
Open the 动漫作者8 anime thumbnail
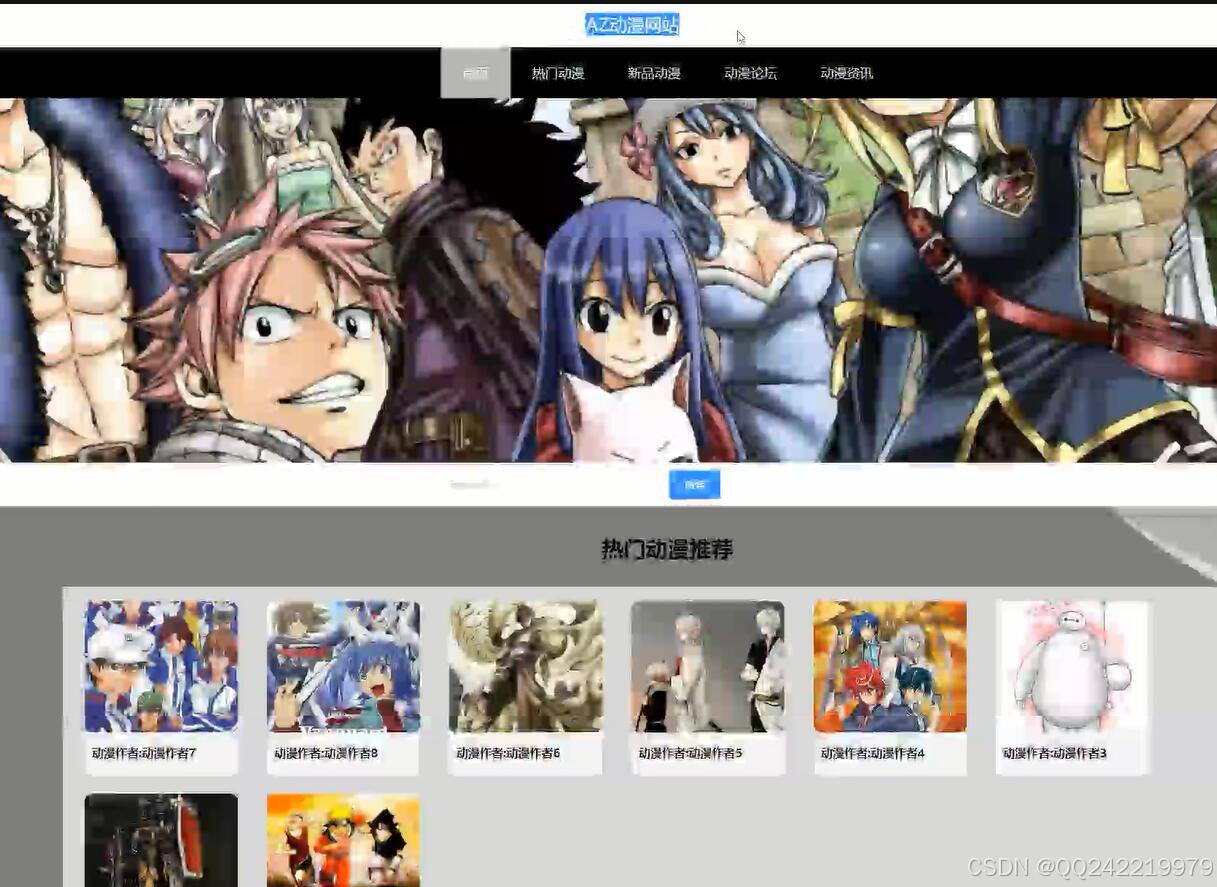(343, 666)
